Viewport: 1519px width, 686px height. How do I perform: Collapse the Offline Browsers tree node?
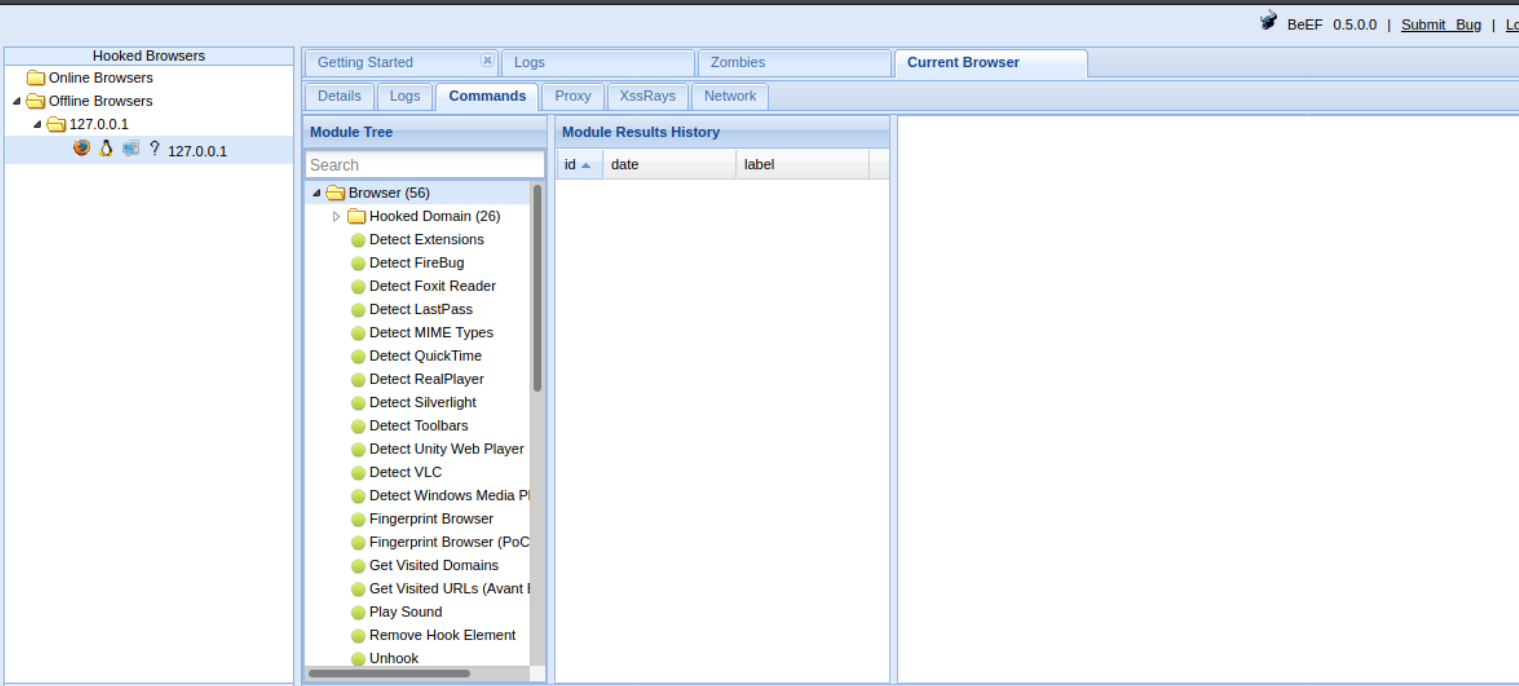tap(17, 101)
